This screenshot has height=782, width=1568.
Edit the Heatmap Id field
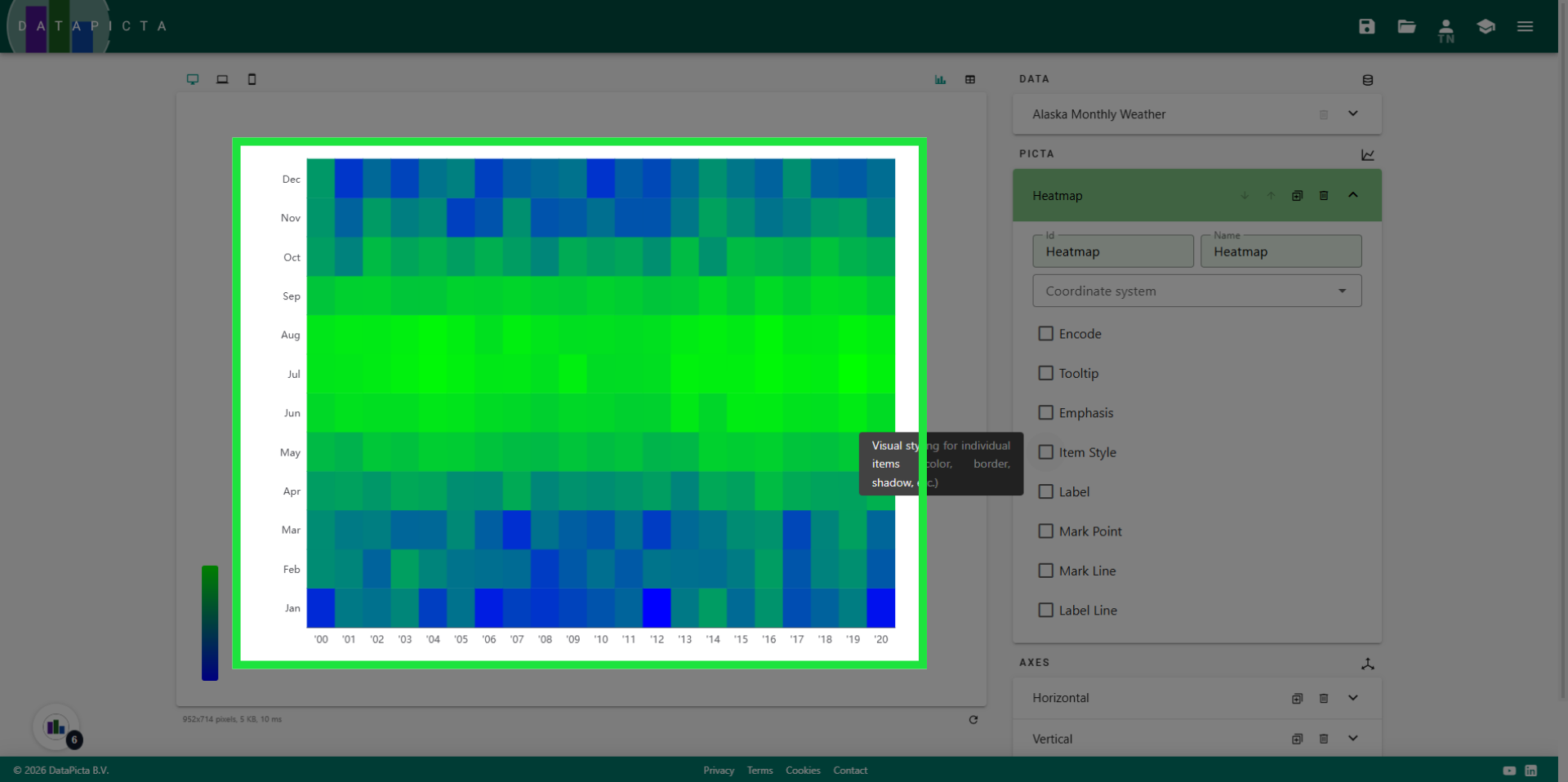tap(1113, 251)
